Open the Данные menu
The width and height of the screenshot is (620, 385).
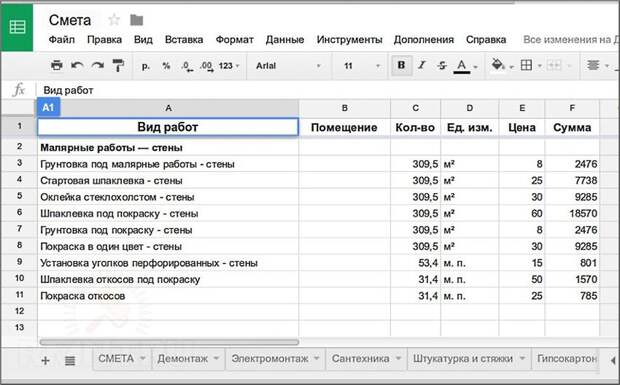click(x=285, y=40)
